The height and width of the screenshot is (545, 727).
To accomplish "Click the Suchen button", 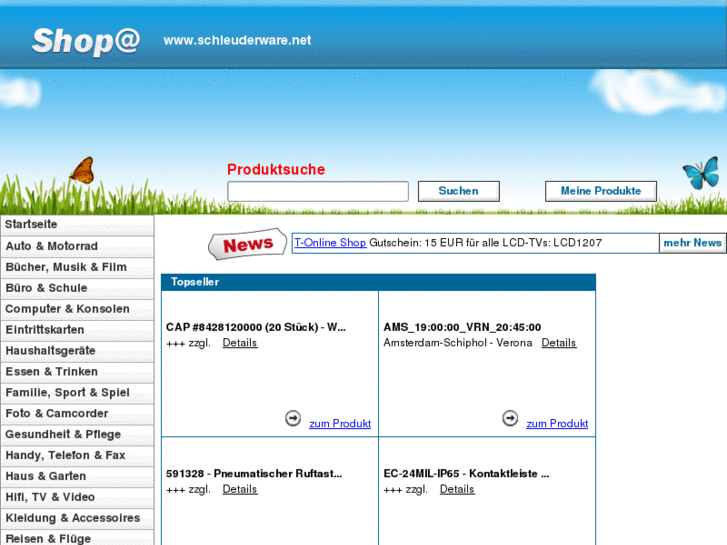I will (x=459, y=191).
